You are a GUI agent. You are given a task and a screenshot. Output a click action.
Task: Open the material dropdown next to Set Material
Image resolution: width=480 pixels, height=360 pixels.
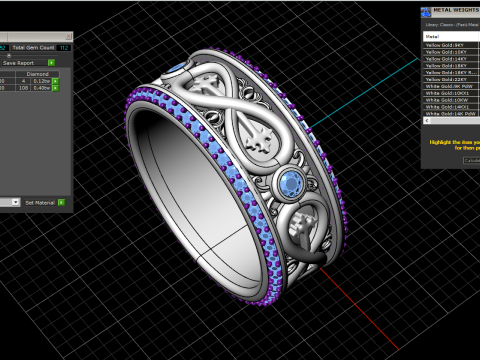pos(15,202)
